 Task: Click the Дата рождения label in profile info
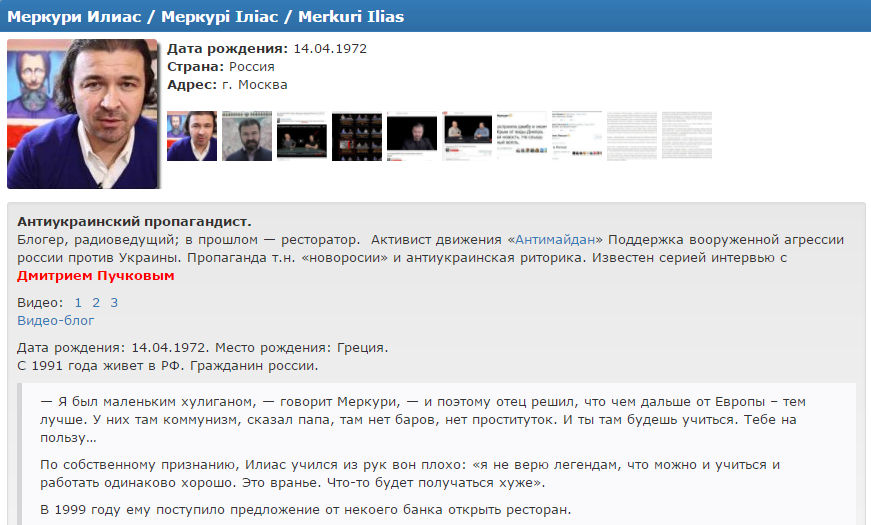pos(227,48)
